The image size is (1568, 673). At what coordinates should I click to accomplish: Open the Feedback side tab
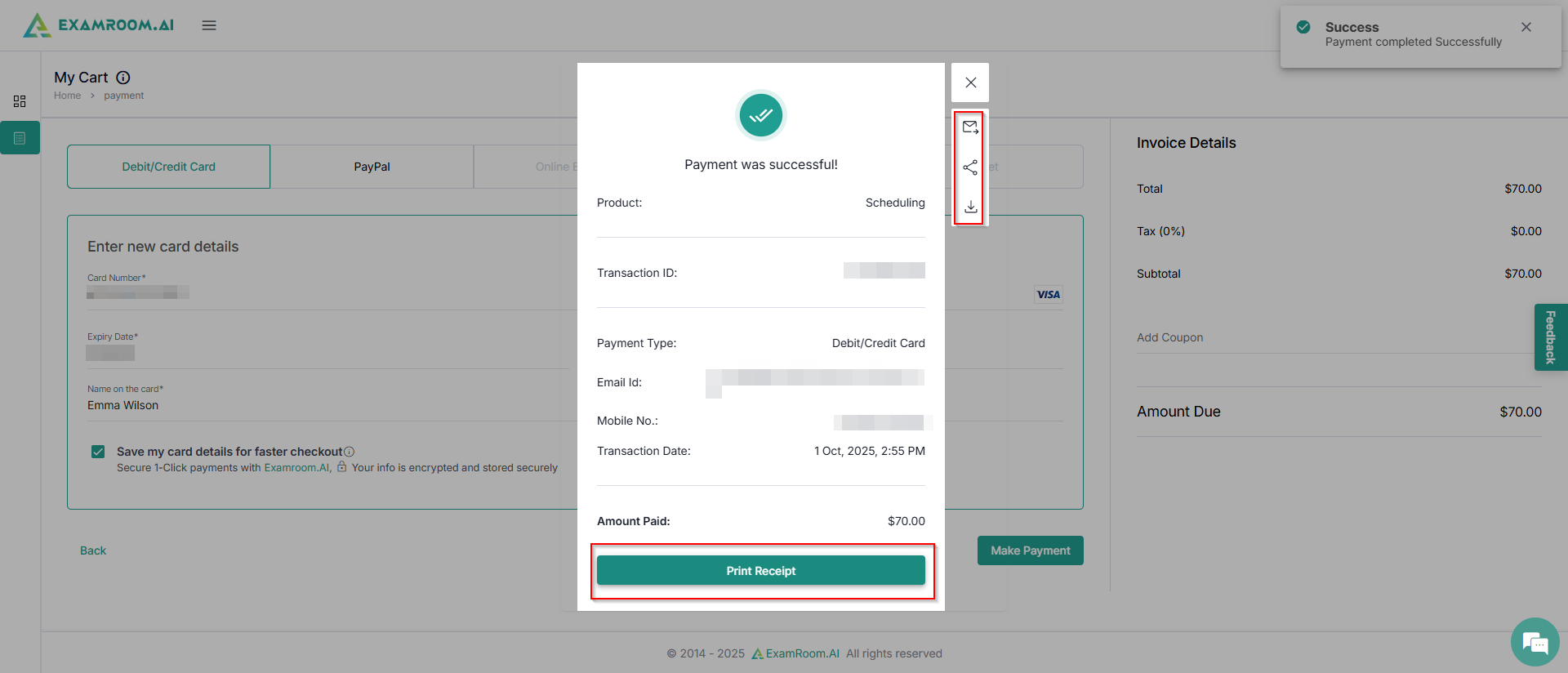(1550, 337)
